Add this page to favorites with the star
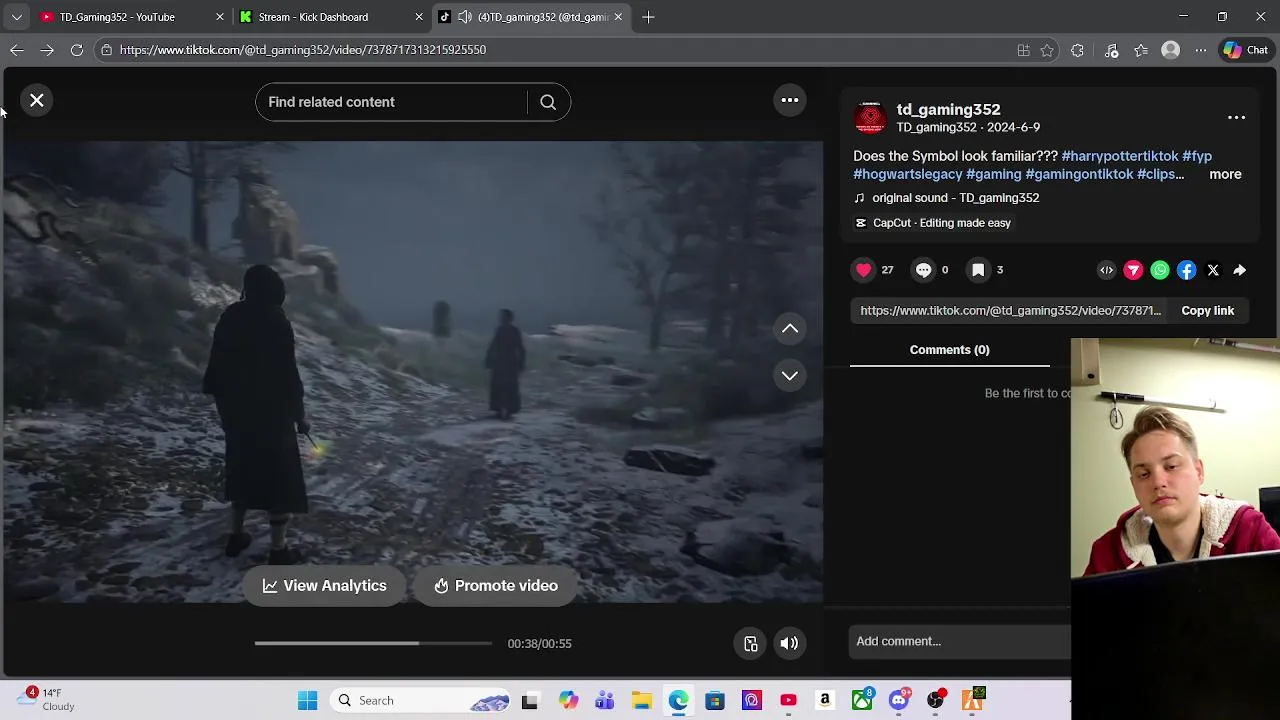Viewport: 1280px width, 720px height. pos(1047,50)
